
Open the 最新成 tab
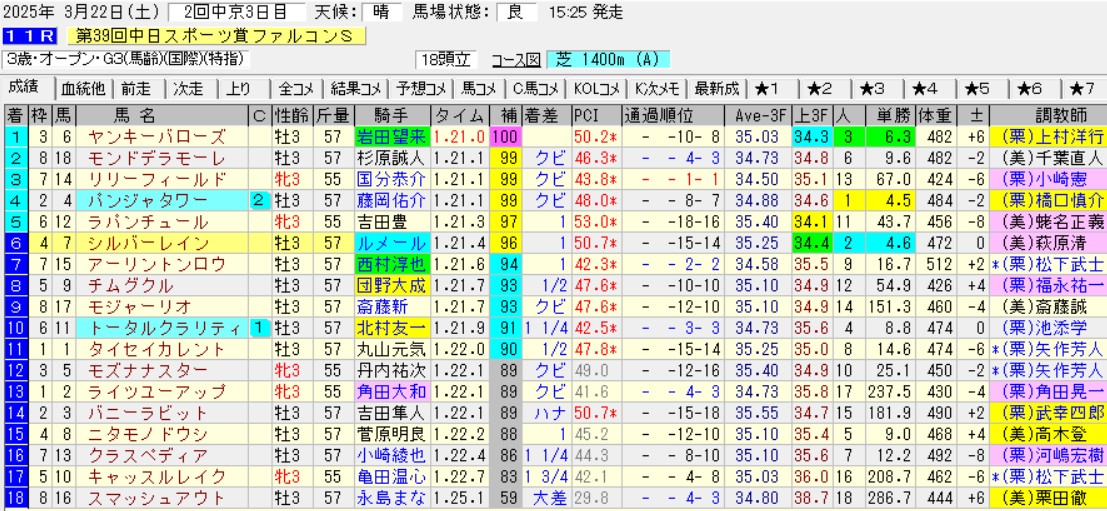click(x=716, y=88)
